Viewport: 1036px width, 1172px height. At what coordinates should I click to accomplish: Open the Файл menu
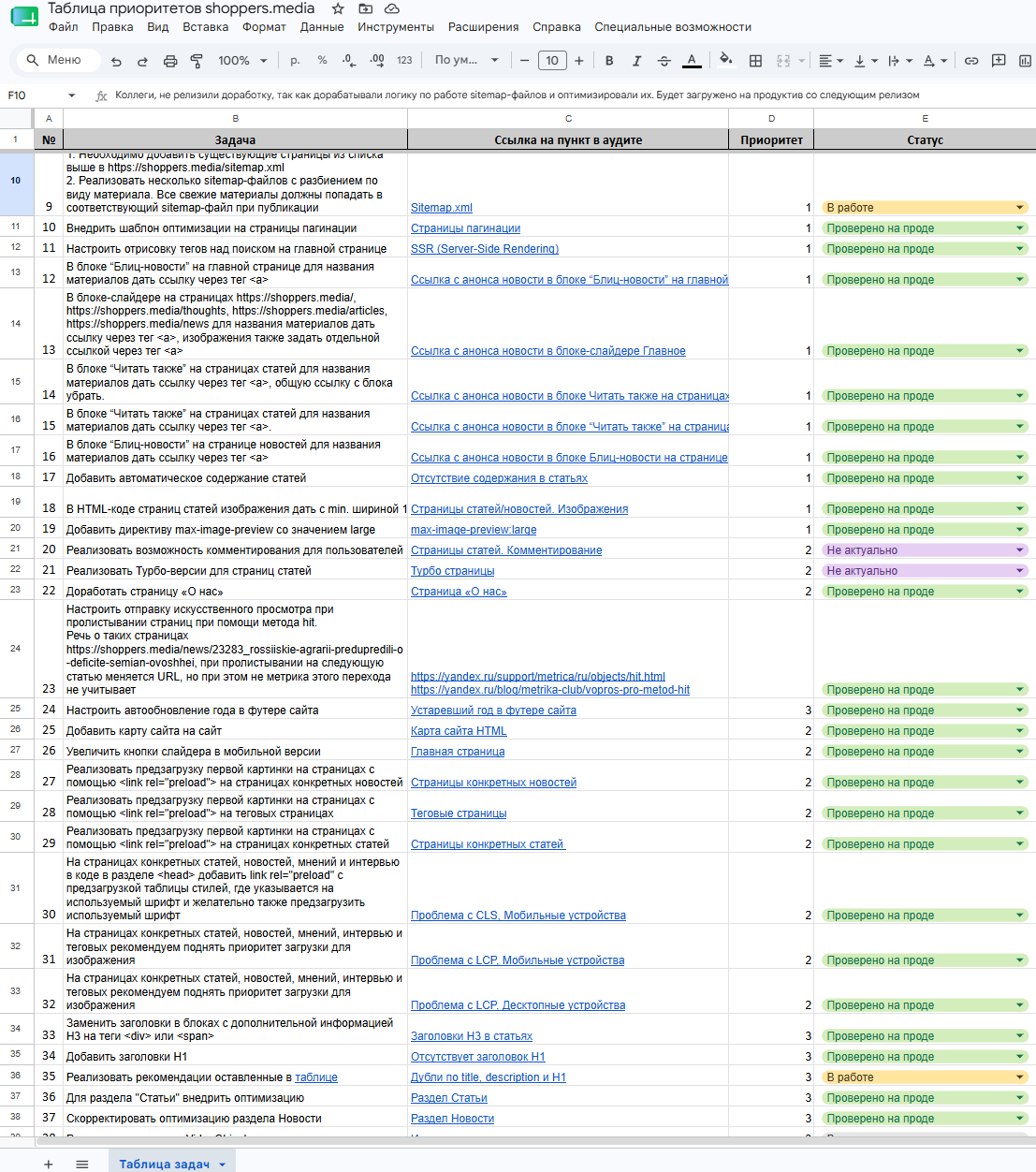(x=64, y=27)
